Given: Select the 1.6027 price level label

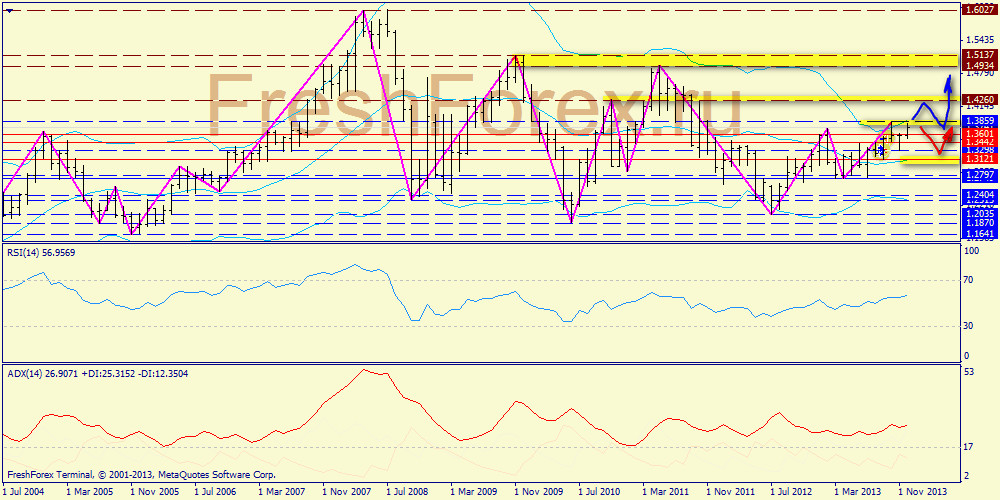Looking at the screenshot, I should [977, 10].
